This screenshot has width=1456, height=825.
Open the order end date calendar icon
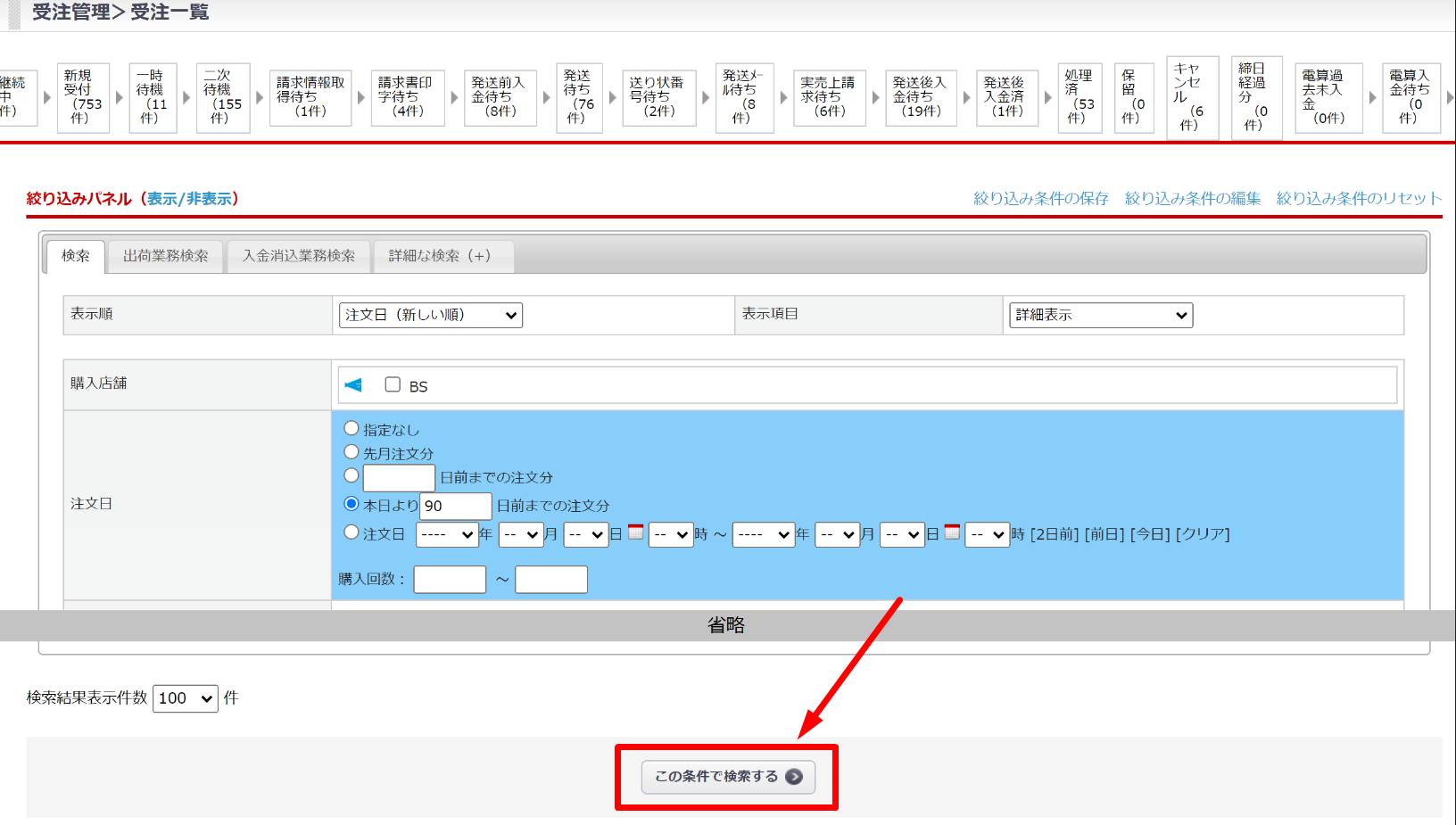(x=952, y=532)
